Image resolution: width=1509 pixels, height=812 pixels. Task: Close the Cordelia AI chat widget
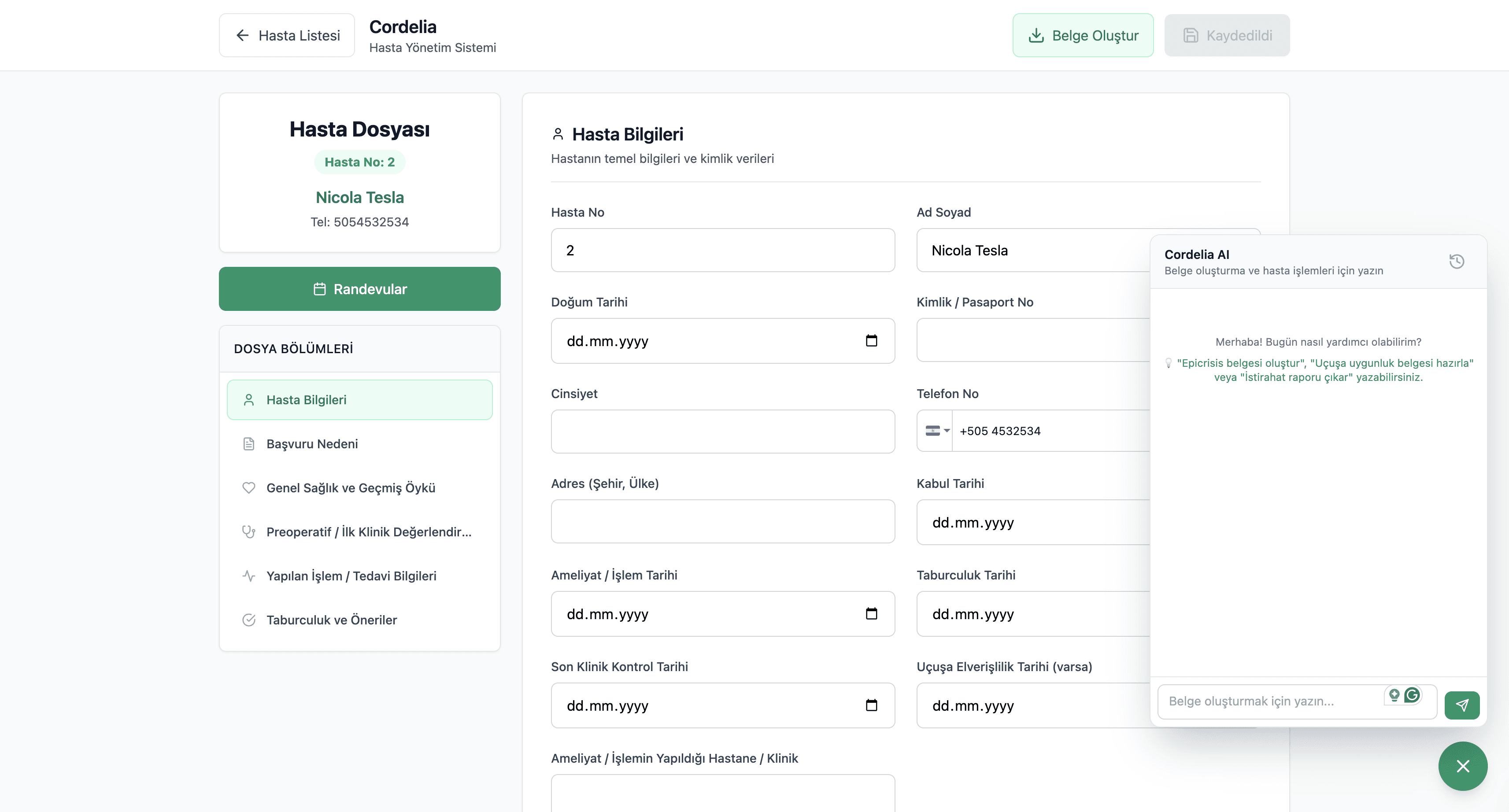[1462, 766]
